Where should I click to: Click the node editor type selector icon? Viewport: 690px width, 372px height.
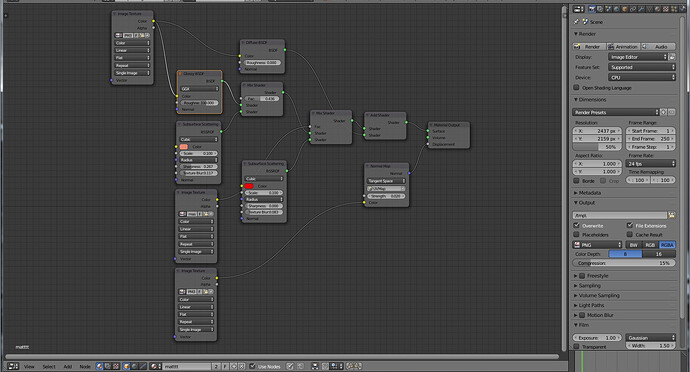[x=13, y=366]
